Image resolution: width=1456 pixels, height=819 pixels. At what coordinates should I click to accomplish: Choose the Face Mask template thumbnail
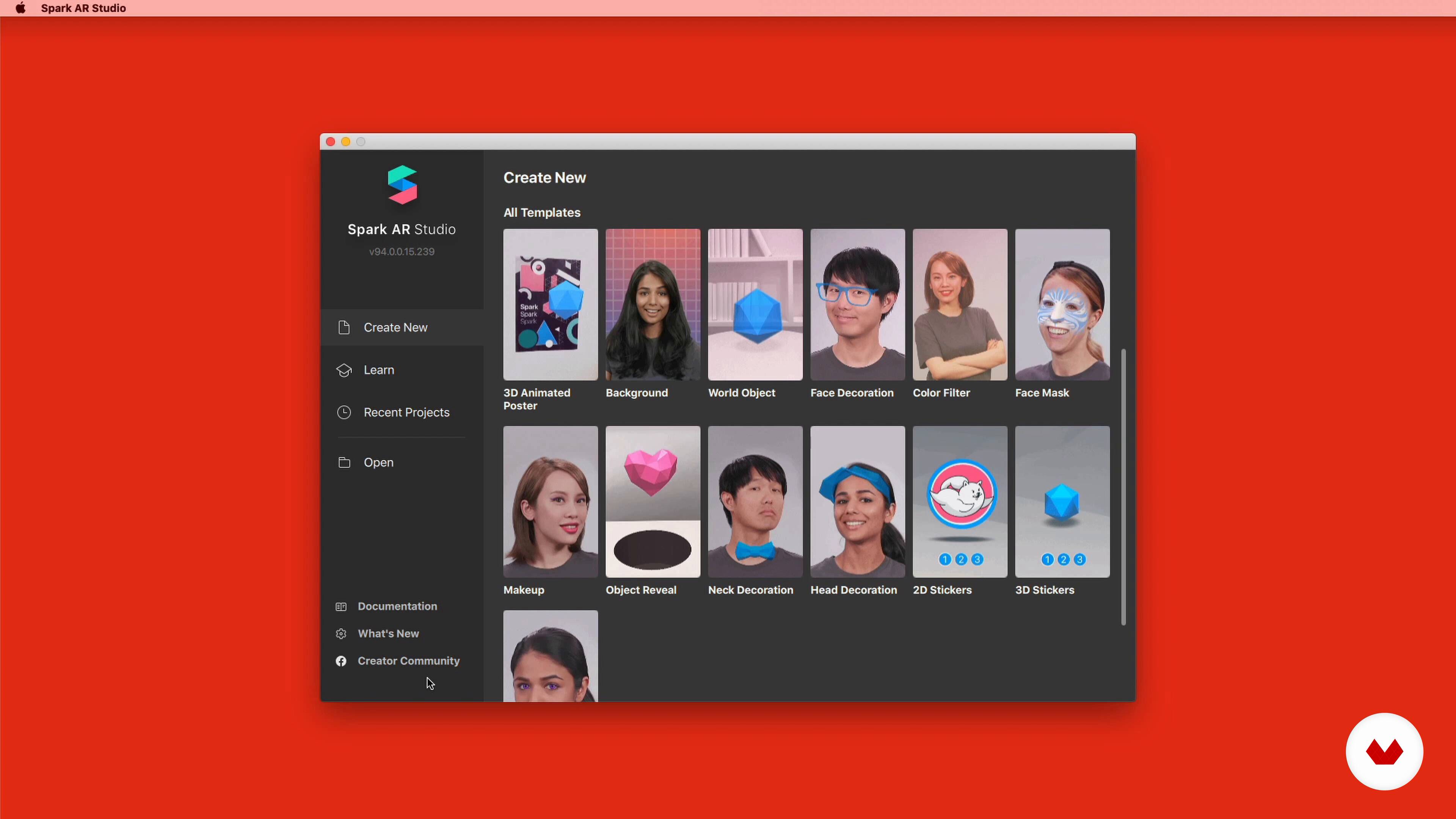tap(1062, 304)
